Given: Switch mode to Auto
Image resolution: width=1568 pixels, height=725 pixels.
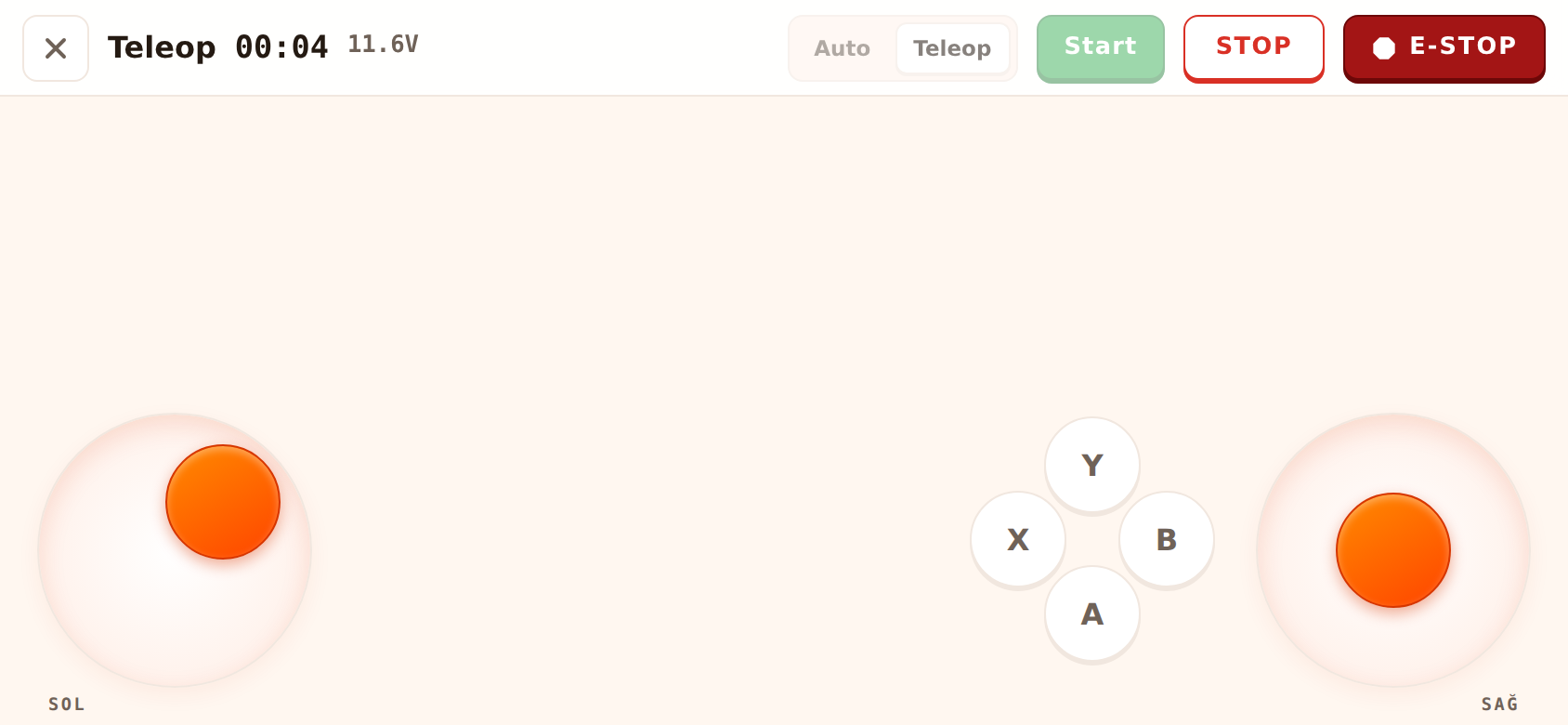Looking at the screenshot, I should click(843, 48).
